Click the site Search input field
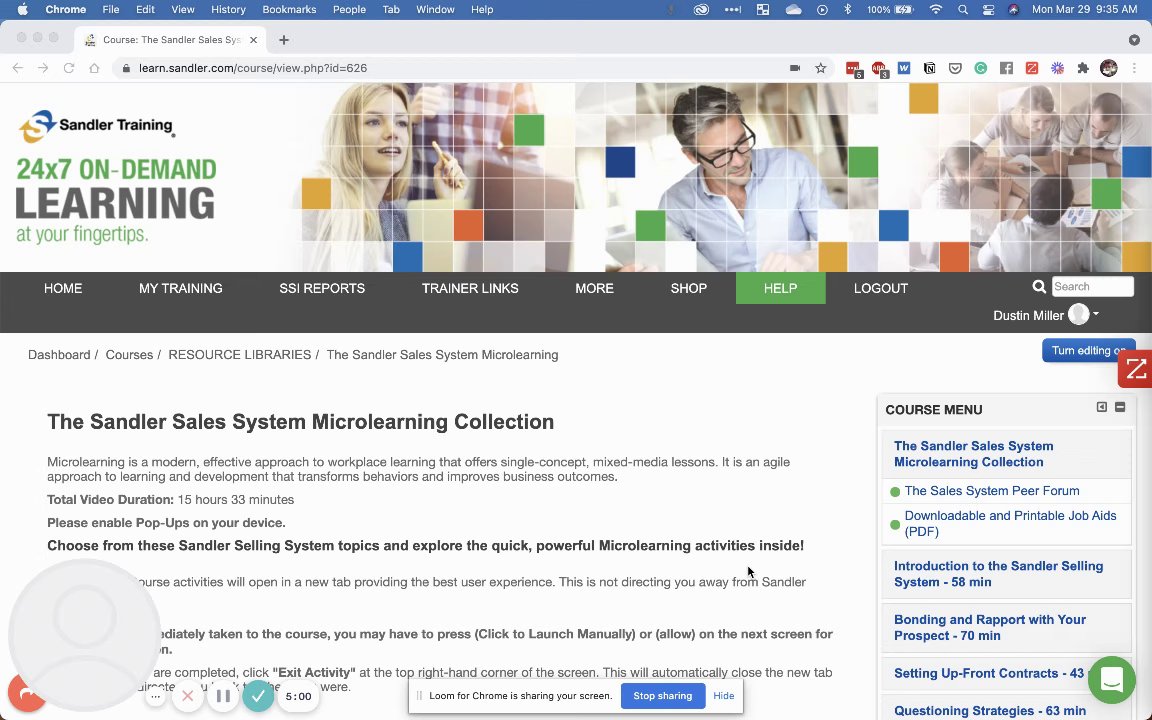This screenshot has width=1152, height=720. [1092, 287]
